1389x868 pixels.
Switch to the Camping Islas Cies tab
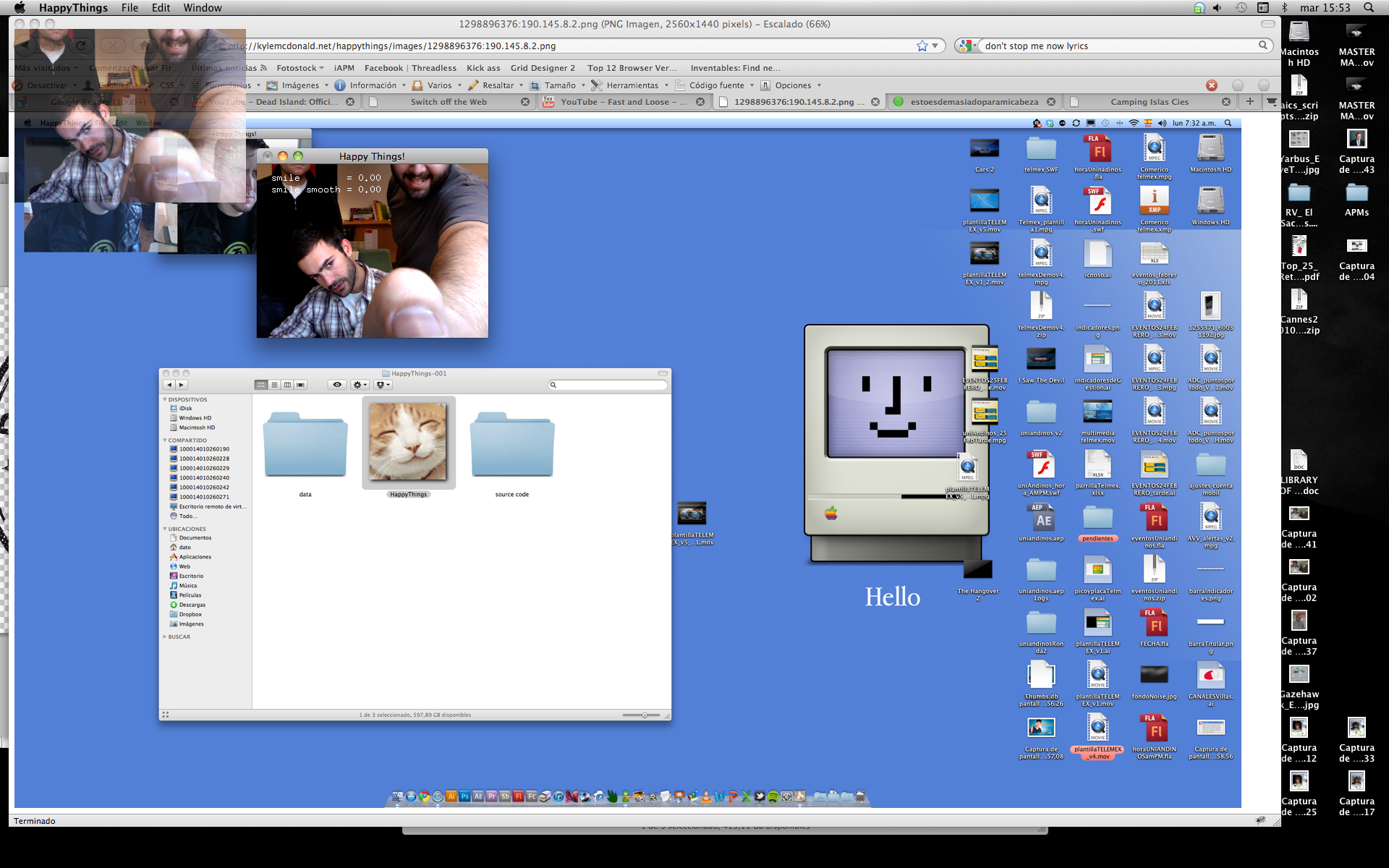[x=1149, y=102]
